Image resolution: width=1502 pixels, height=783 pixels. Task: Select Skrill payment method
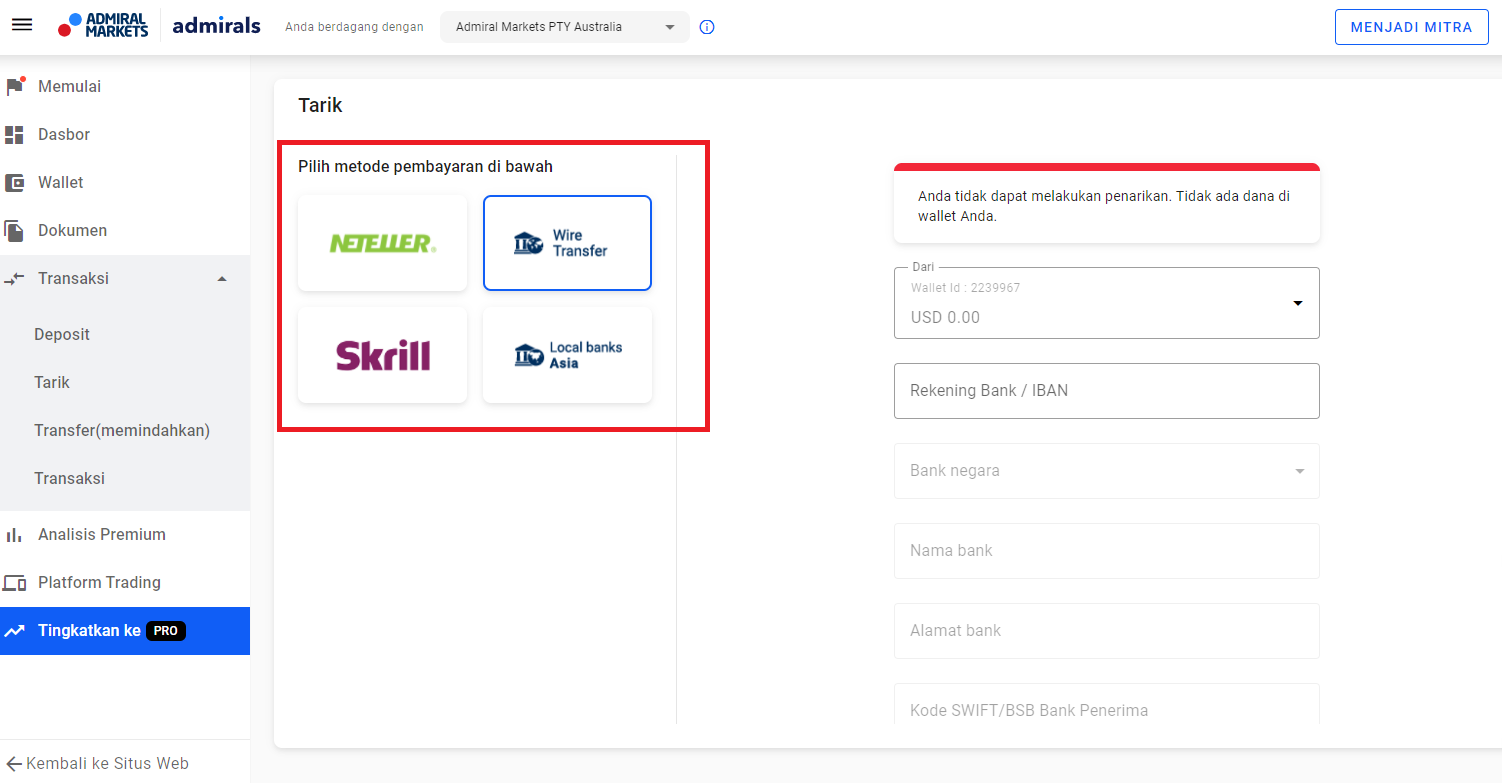tap(382, 355)
